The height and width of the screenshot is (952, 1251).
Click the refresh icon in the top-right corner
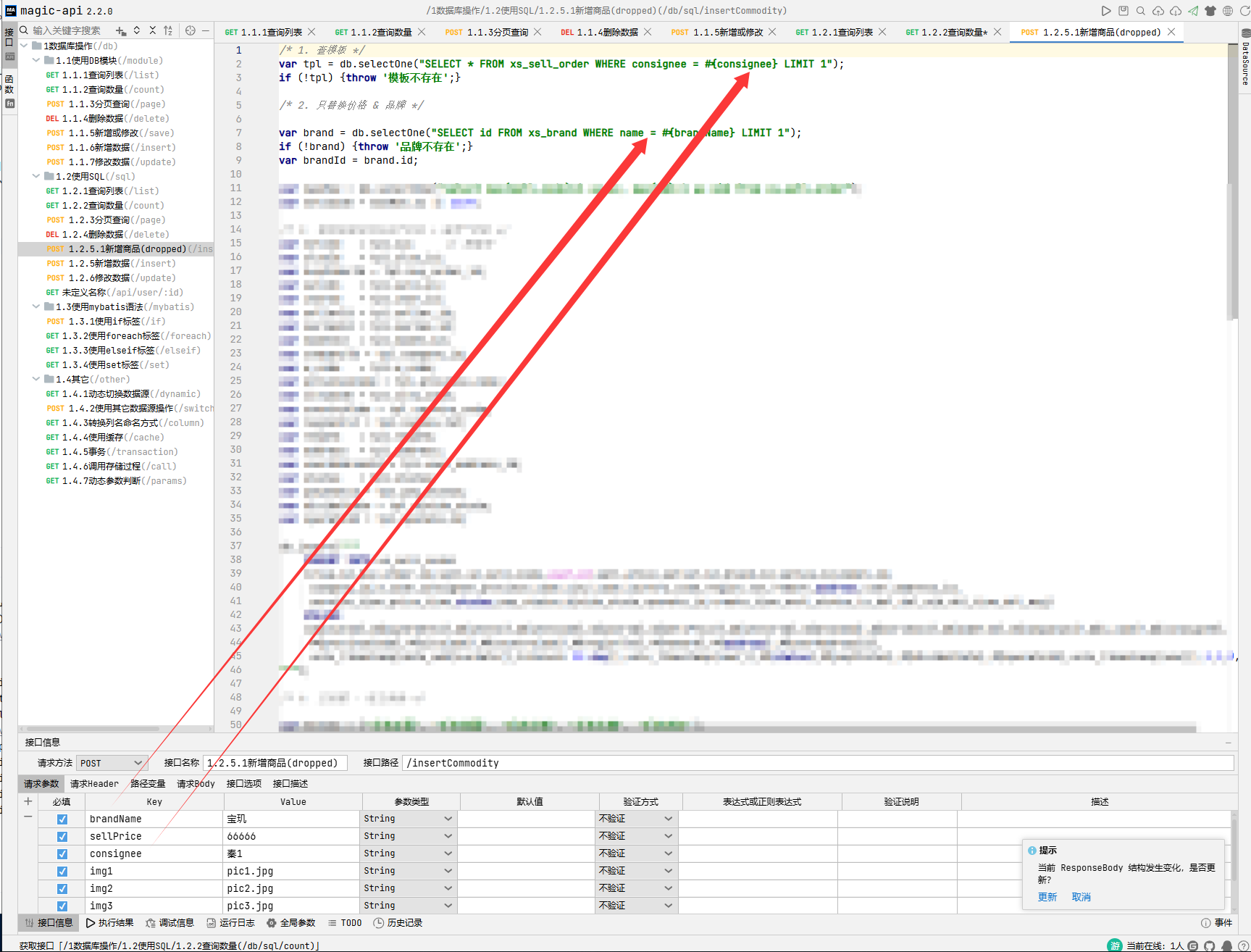coord(1244,11)
